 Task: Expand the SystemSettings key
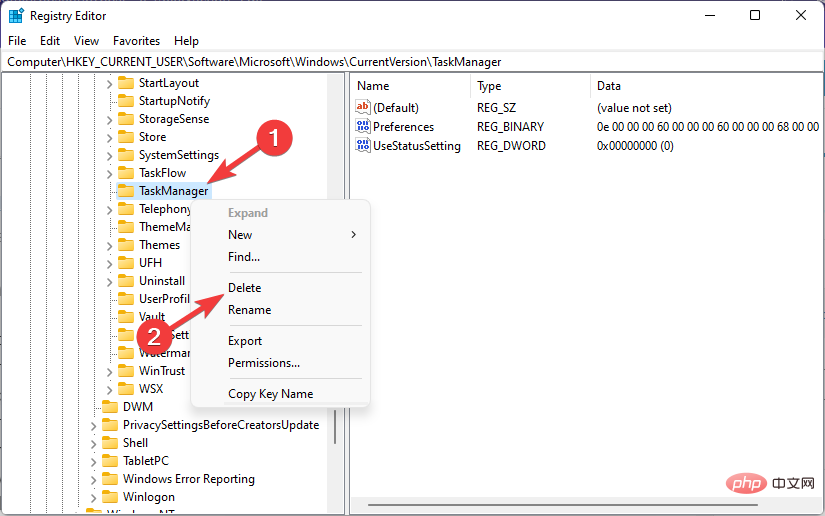pos(109,156)
